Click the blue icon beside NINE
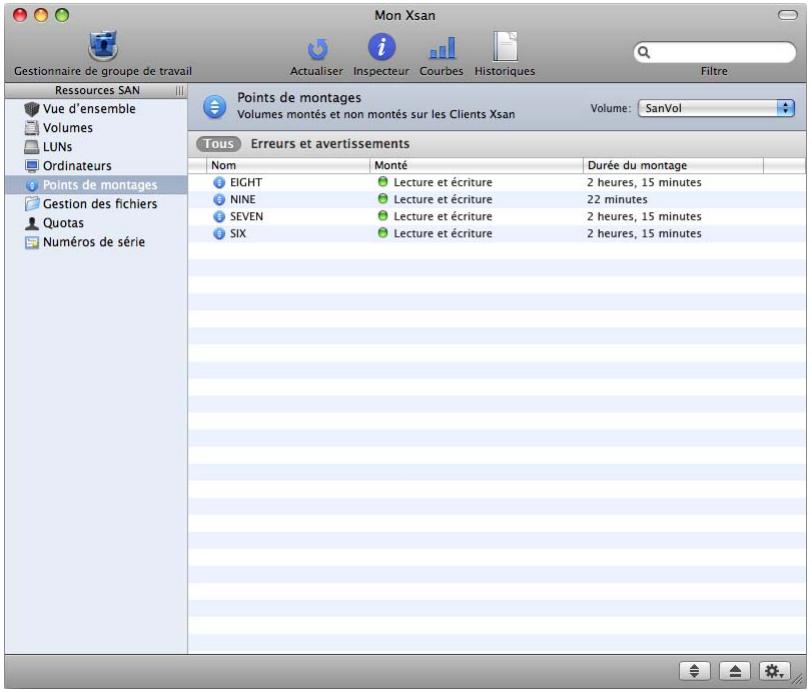This screenshot has width=812, height=692. [219, 199]
